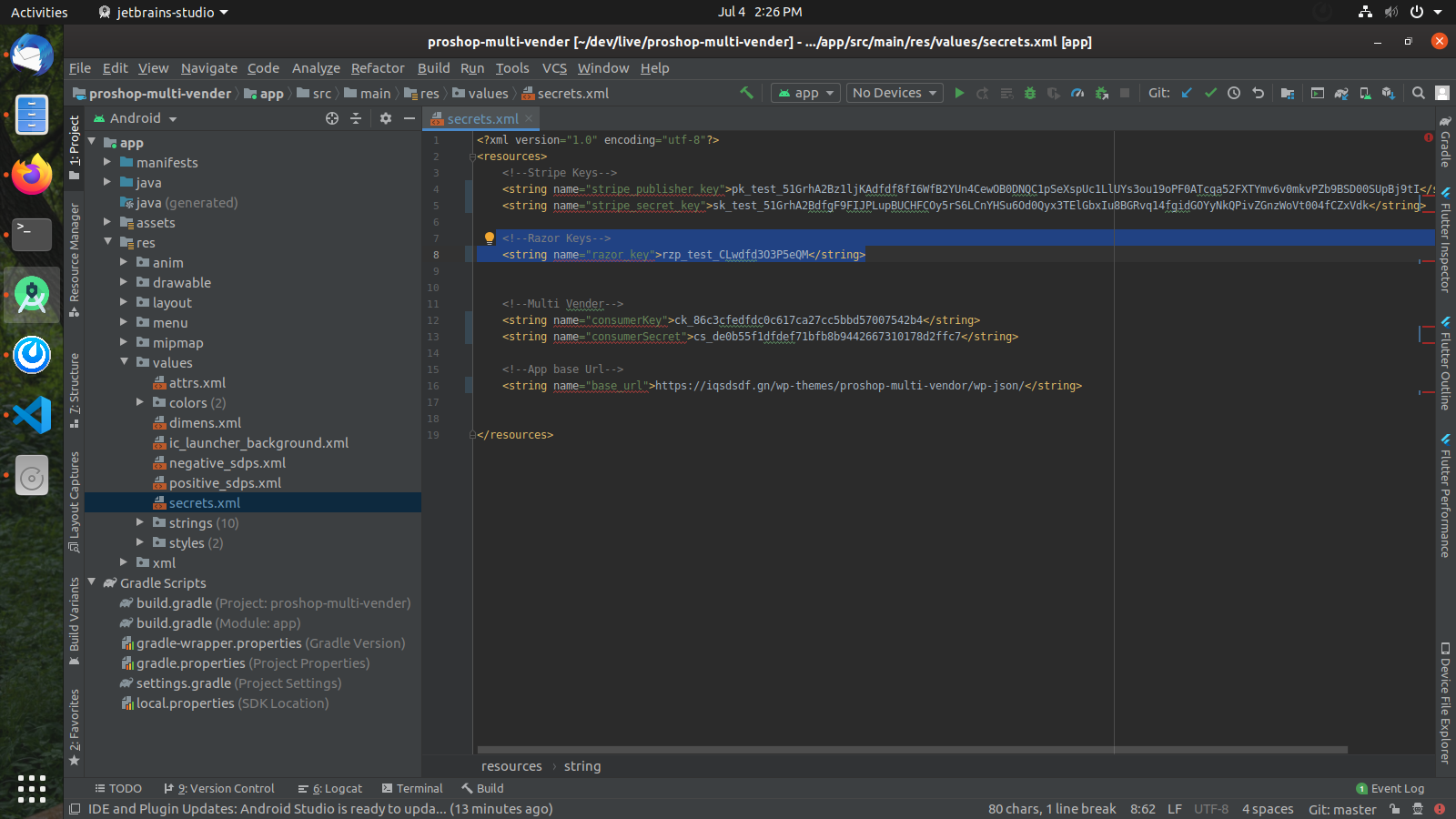Screen dimensions: 1456x819
Task: Open the Terminal tool window button
Action: click(x=412, y=789)
